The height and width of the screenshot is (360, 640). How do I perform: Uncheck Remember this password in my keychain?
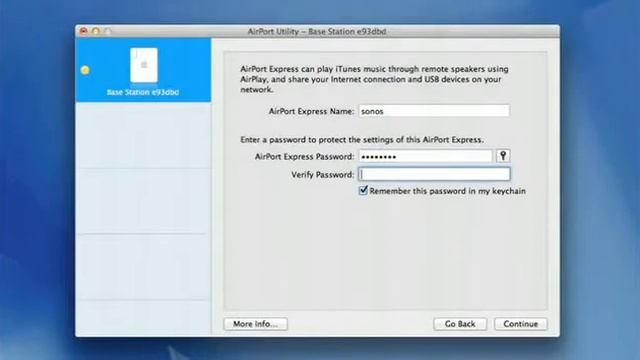coord(363,191)
